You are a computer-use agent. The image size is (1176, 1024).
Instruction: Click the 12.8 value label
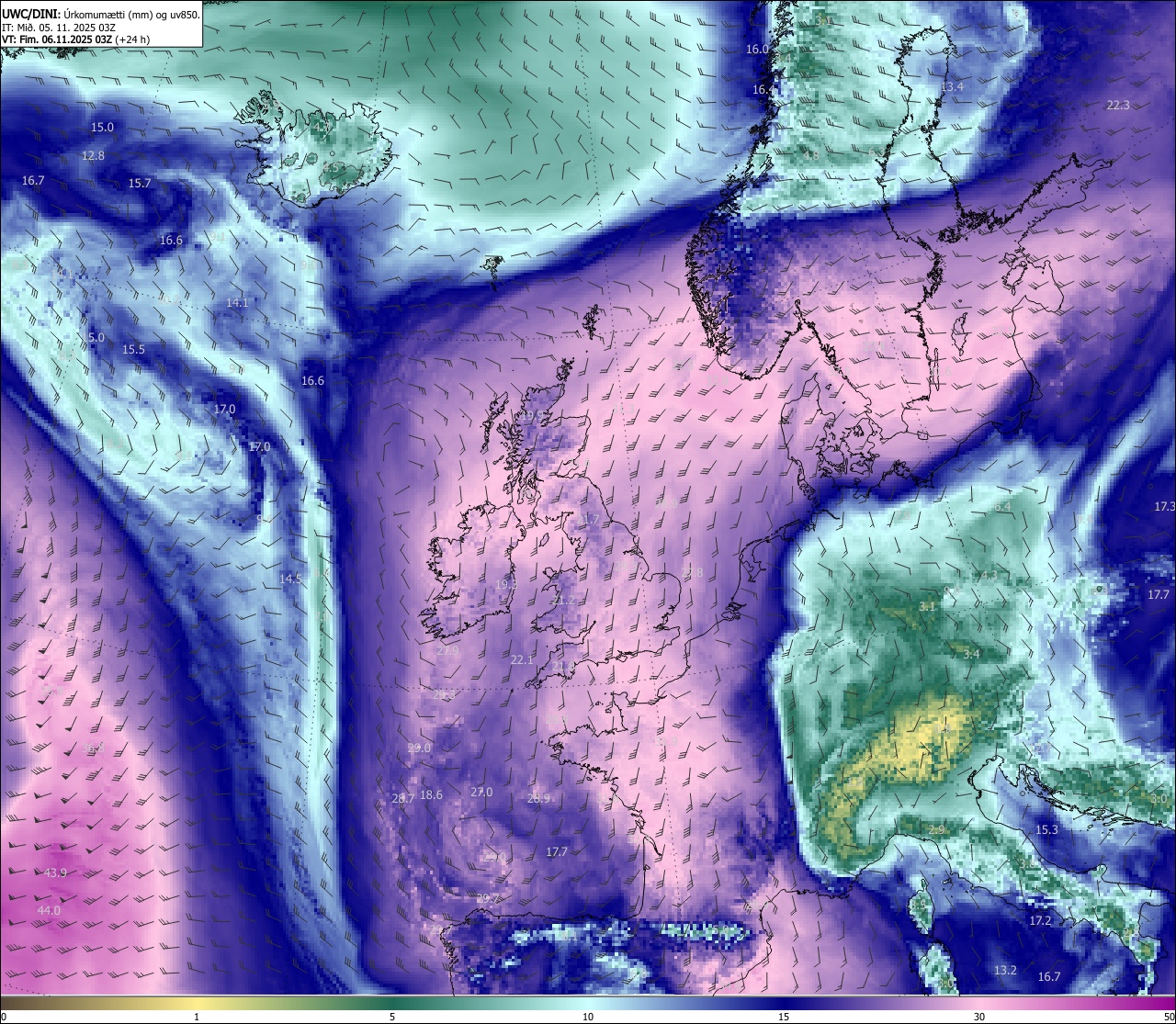93,156
